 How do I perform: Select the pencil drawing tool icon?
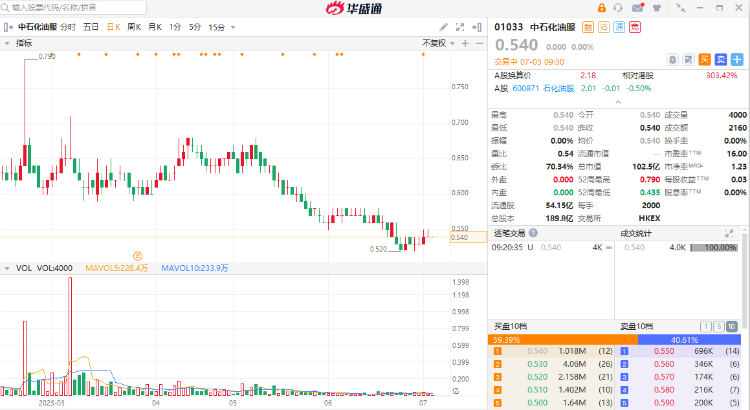(444, 27)
